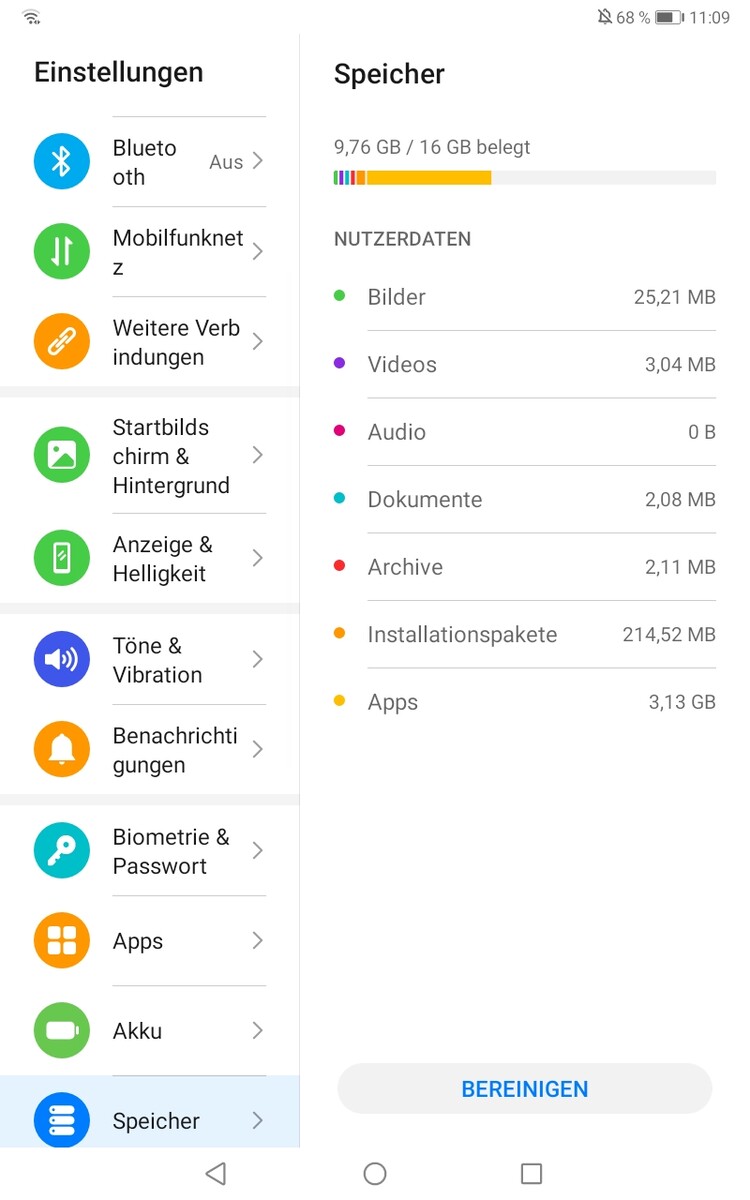Tap the orange Weitere Verbindungen link icon
Screen dimensions: 750x1200
pyautogui.click(x=62, y=342)
